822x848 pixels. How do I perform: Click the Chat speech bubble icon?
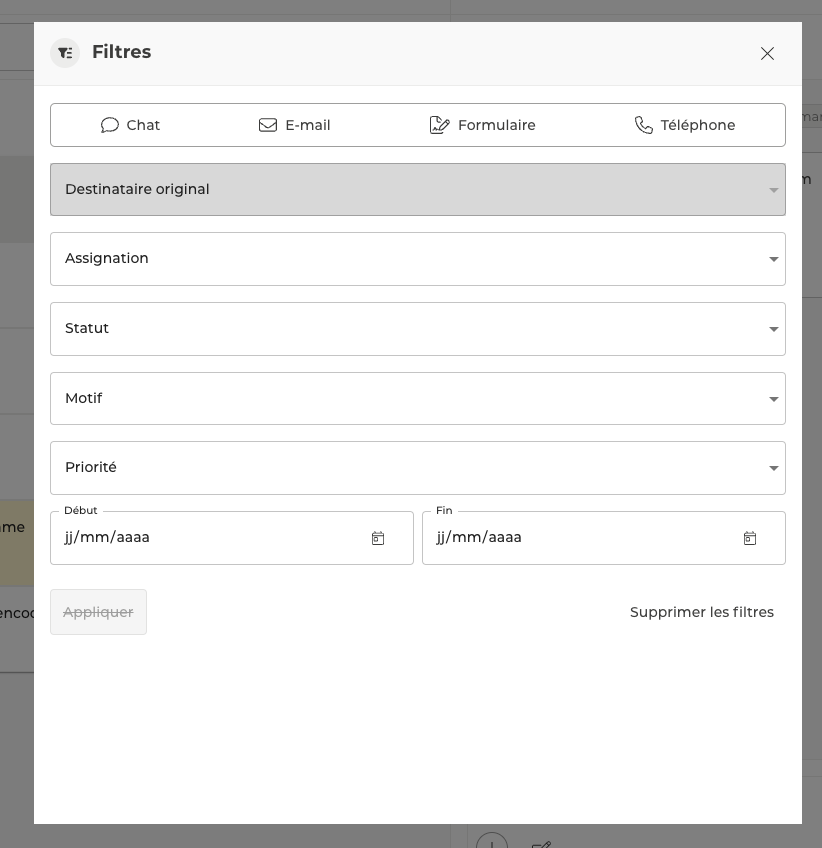pos(110,125)
